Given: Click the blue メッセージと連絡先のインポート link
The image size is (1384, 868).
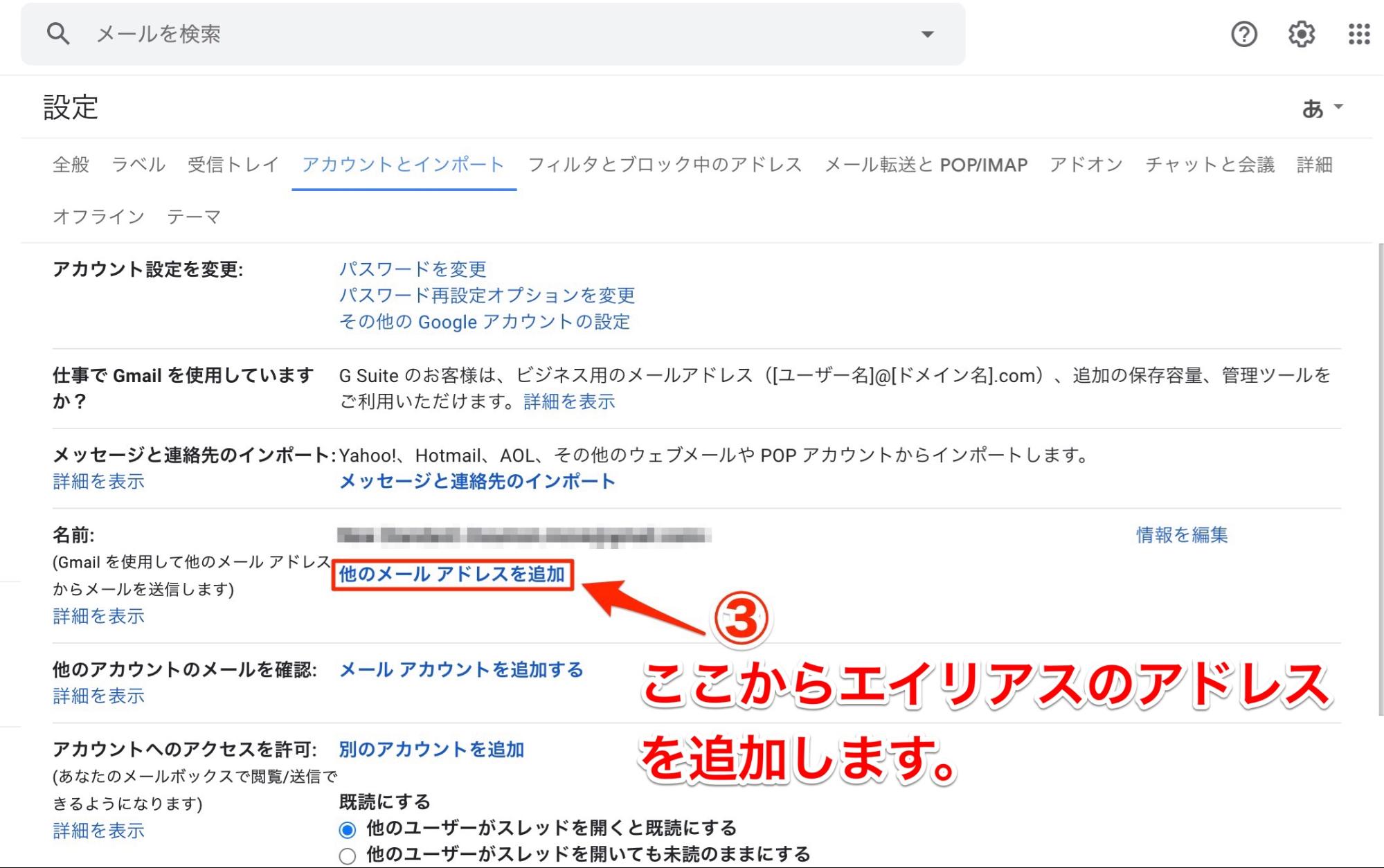Looking at the screenshot, I should tap(477, 481).
